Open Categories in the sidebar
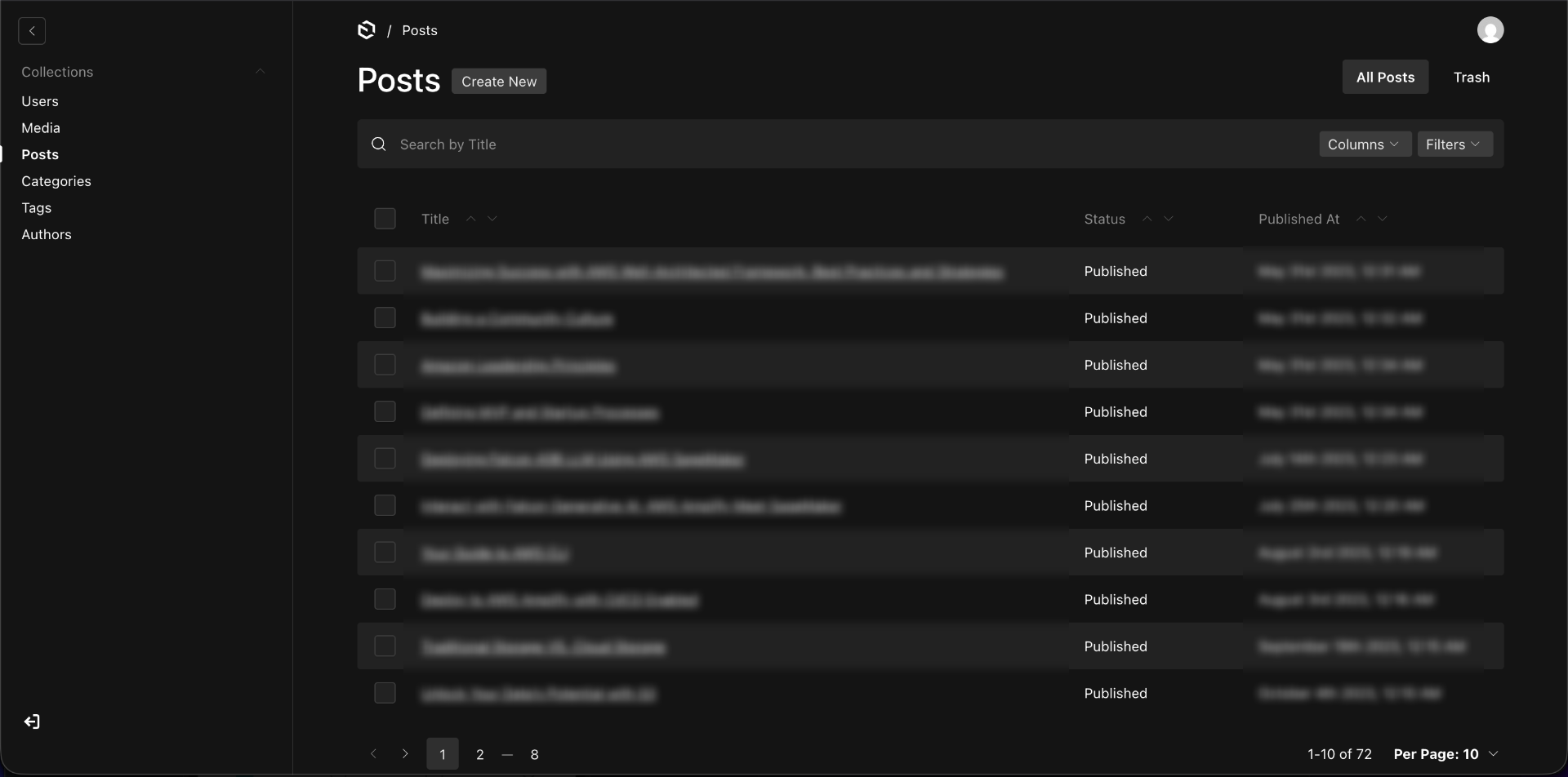This screenshot has width=1568, height=777. (x=56, y=181)
